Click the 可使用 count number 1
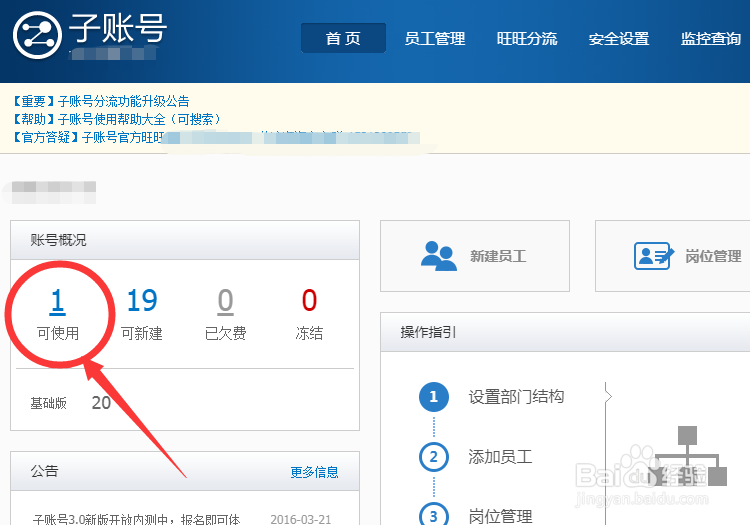Viewport: 750px width, 525px height. [57, 301]
